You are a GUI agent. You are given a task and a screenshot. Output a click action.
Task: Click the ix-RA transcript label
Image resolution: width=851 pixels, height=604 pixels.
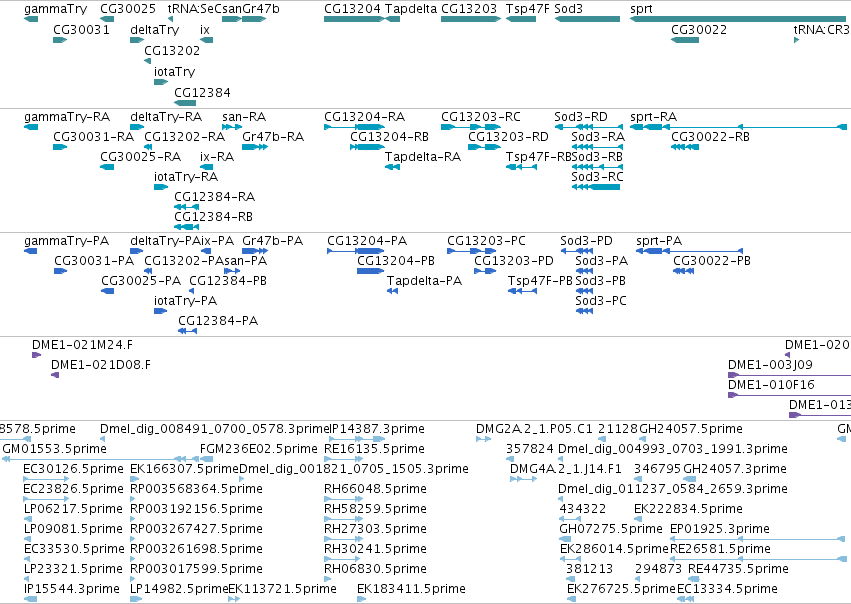(217, 157)
